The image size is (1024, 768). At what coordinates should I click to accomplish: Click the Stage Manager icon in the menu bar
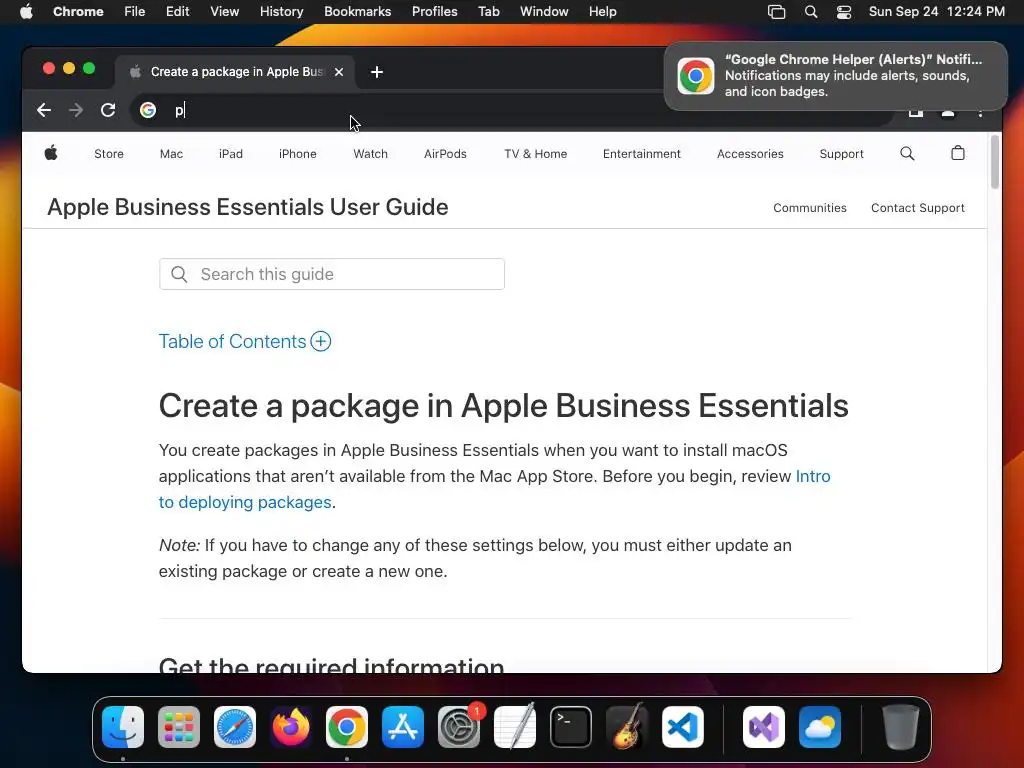[x=776, y=12]
